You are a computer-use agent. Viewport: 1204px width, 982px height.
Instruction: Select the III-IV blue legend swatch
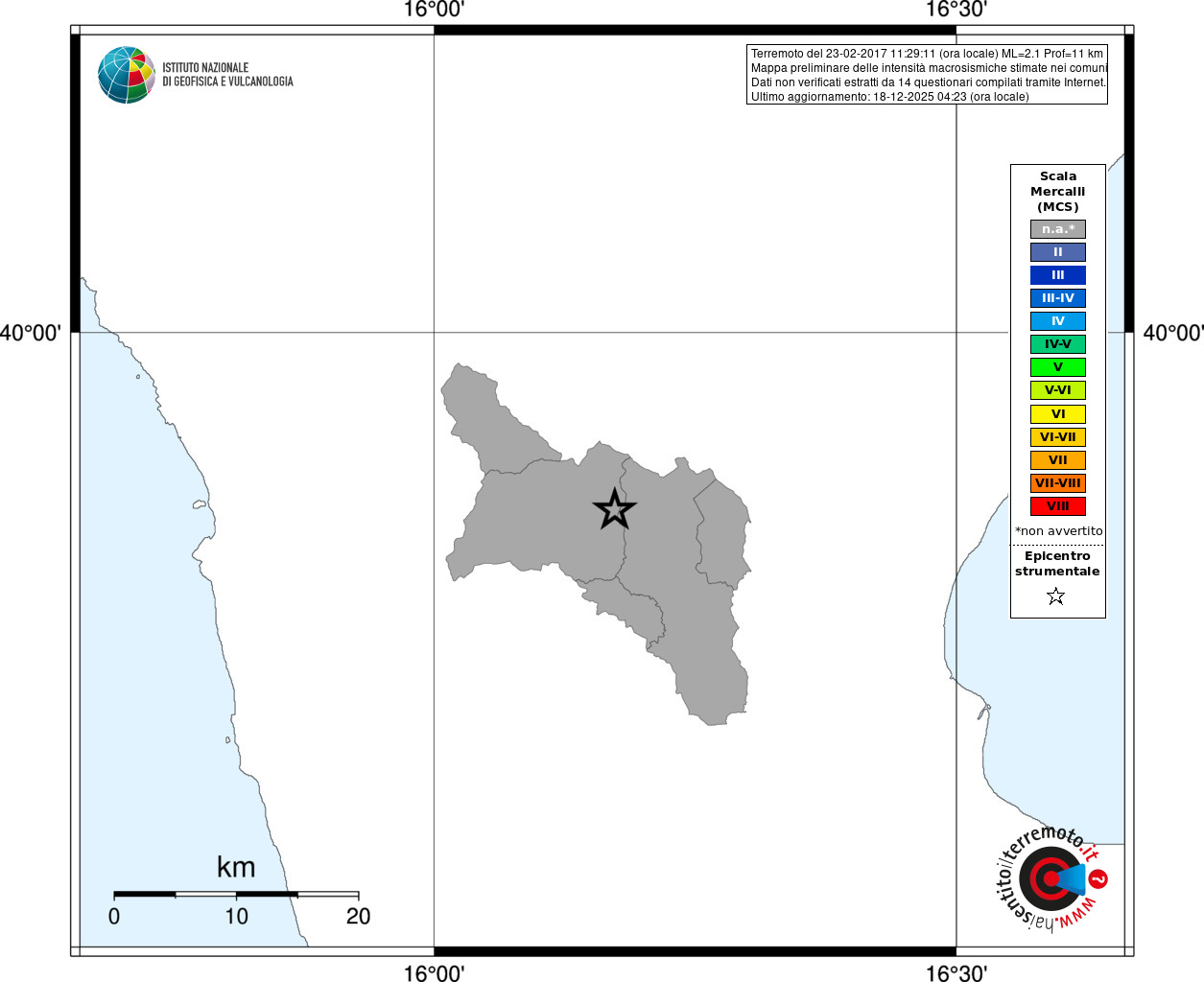[x=1058, y=298]
